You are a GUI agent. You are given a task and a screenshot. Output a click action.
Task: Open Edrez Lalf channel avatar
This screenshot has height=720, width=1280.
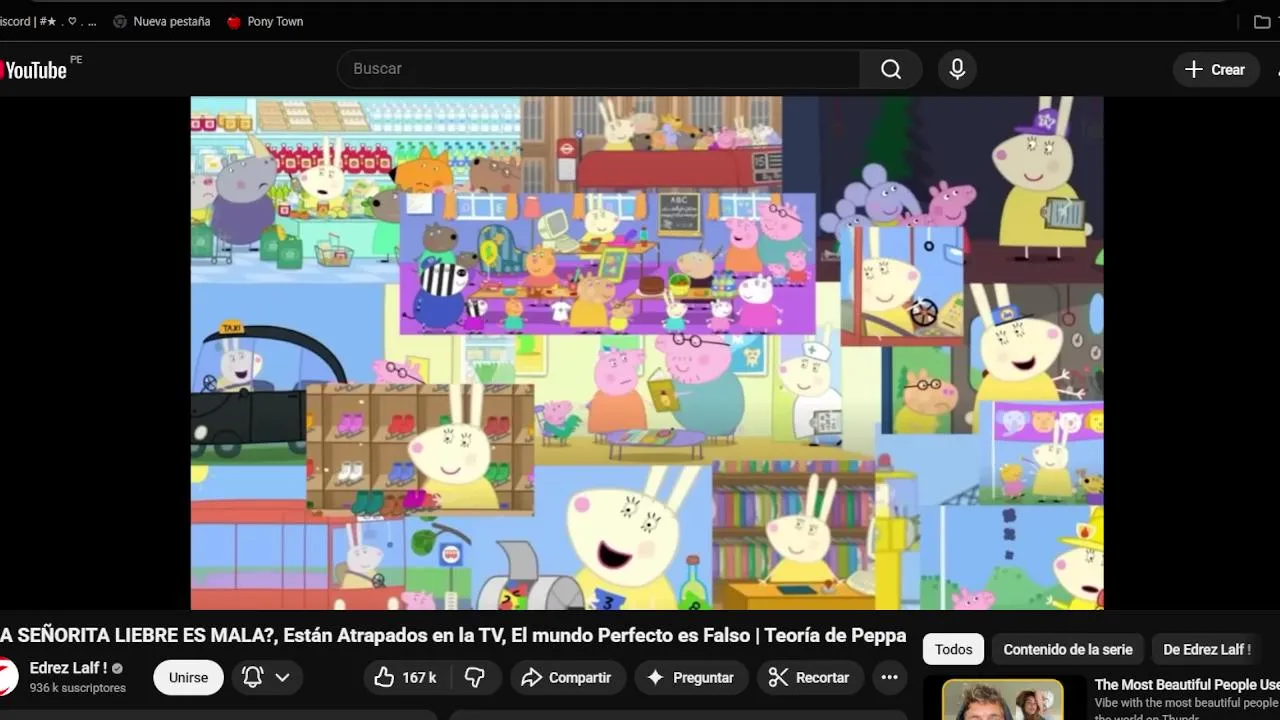click(x=8, y=677)
